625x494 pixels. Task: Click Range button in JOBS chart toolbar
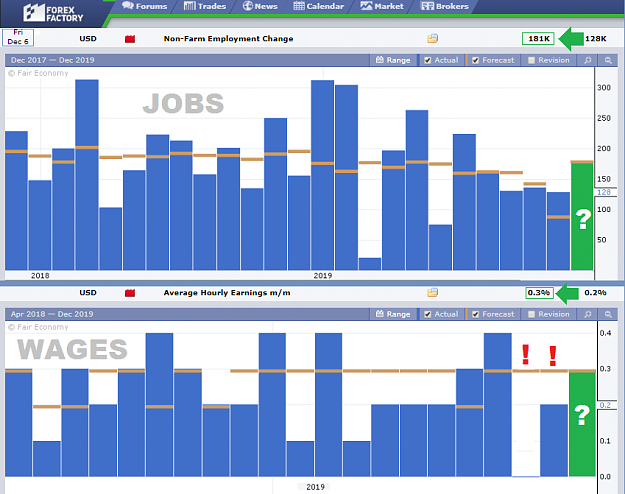click(393, 60)
